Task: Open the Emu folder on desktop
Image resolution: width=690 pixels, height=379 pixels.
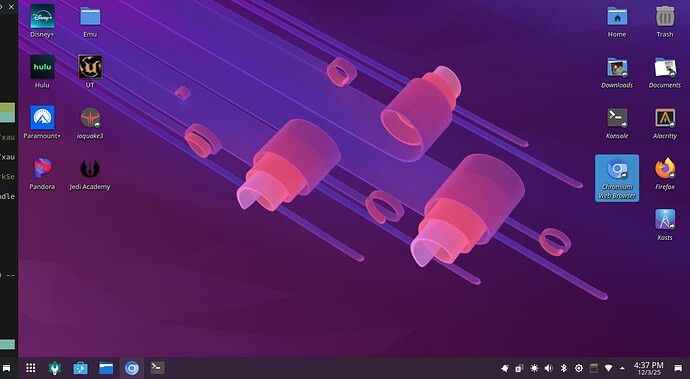Action: point(90,17)
